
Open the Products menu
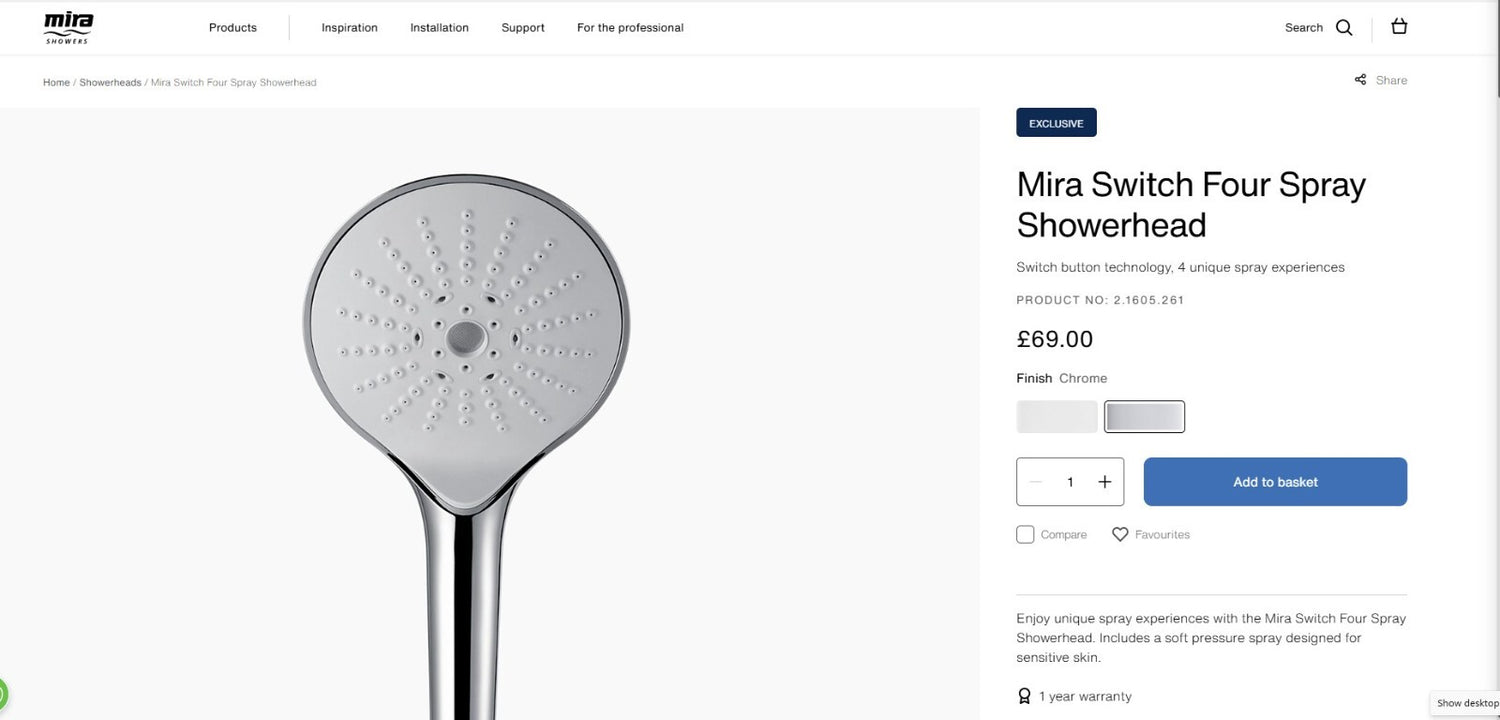point(233,28)
